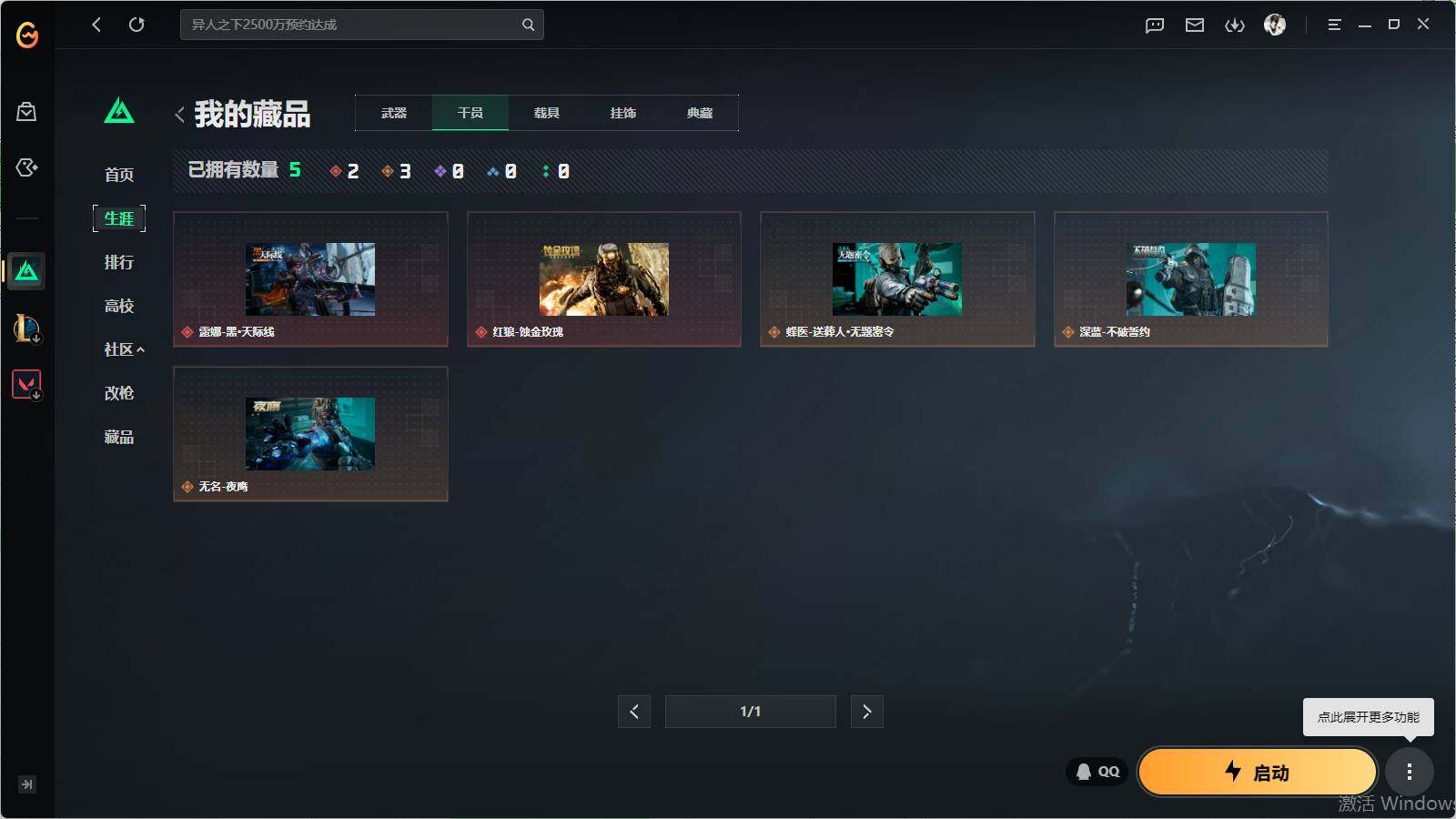Open the mail inbox icon
Screen dimensions: 1456x819
tap(1195, 25)
